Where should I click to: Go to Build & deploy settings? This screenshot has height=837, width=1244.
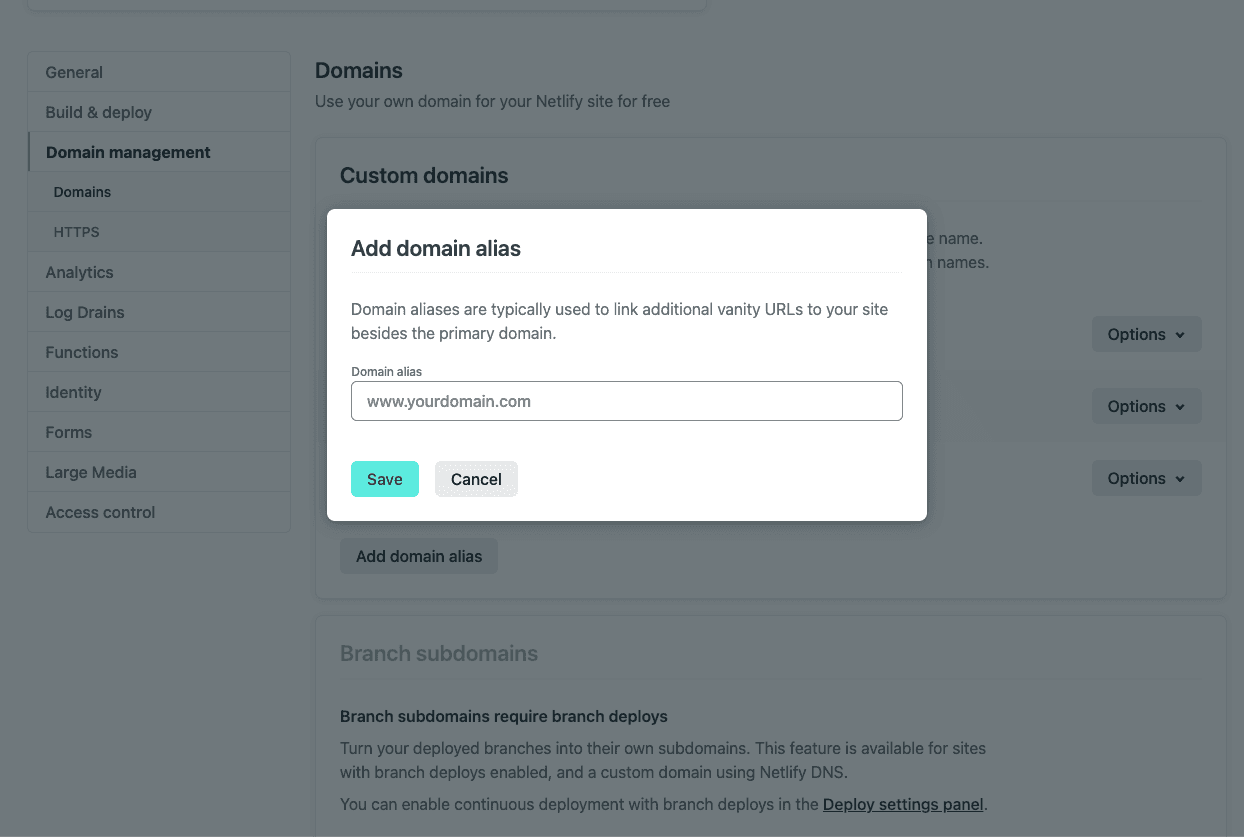click(x=99, y=112)
